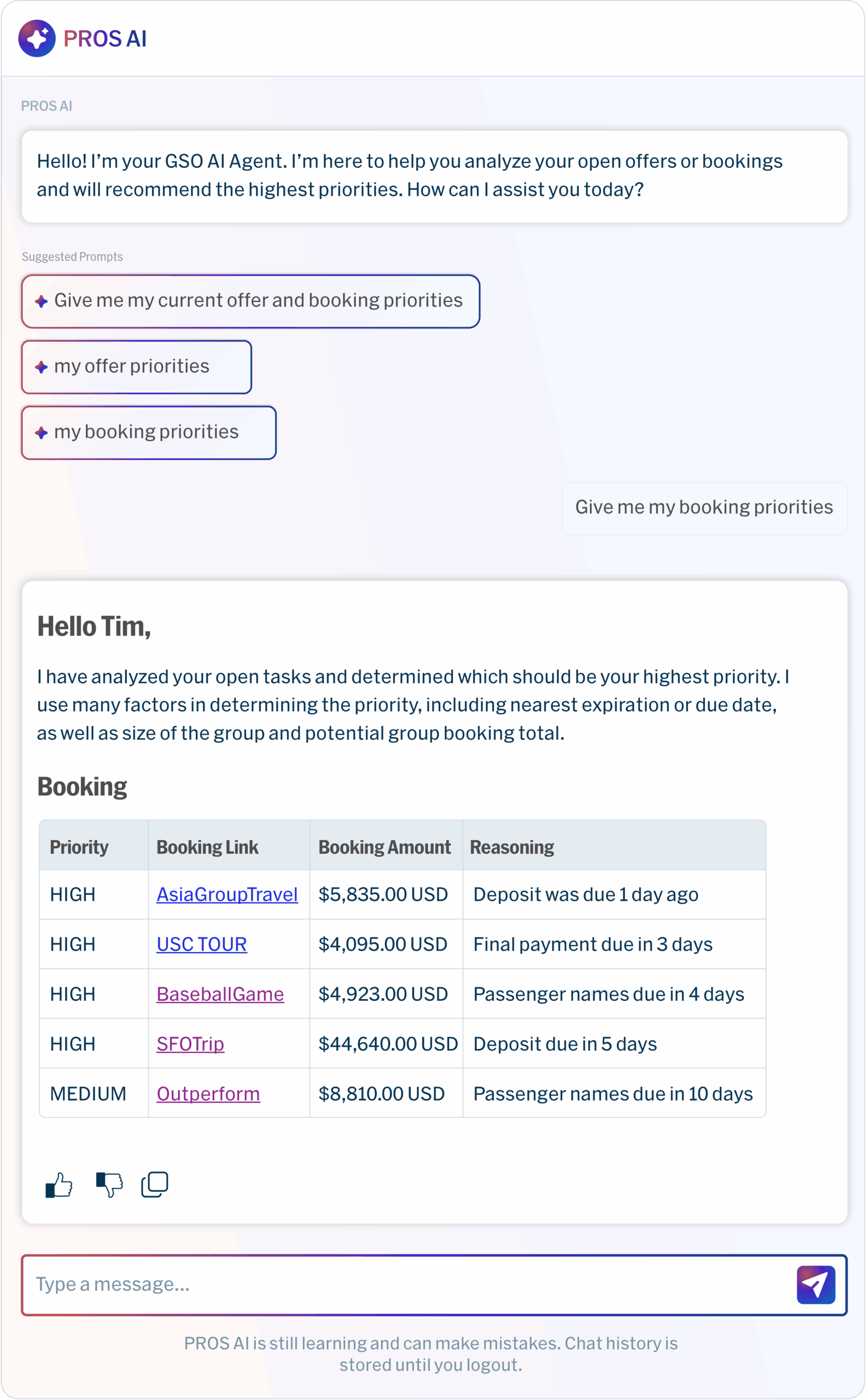
Task: Click sparkle icon on current offer and booking prompt
Action: pyautogui.click(x=42, y=301)
